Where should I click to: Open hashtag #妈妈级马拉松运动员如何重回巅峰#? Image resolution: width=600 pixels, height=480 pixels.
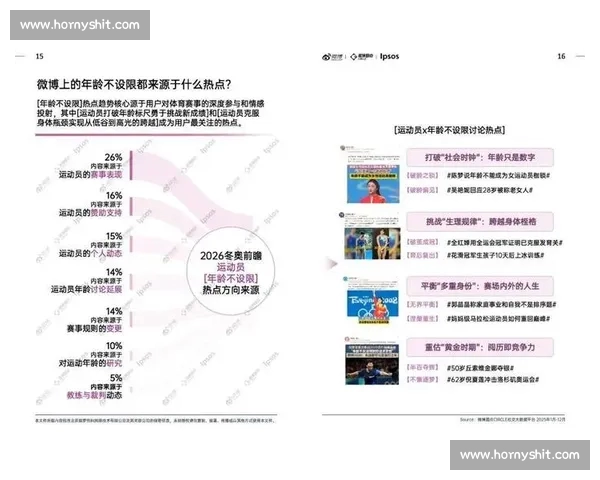[x=499, y=318]
